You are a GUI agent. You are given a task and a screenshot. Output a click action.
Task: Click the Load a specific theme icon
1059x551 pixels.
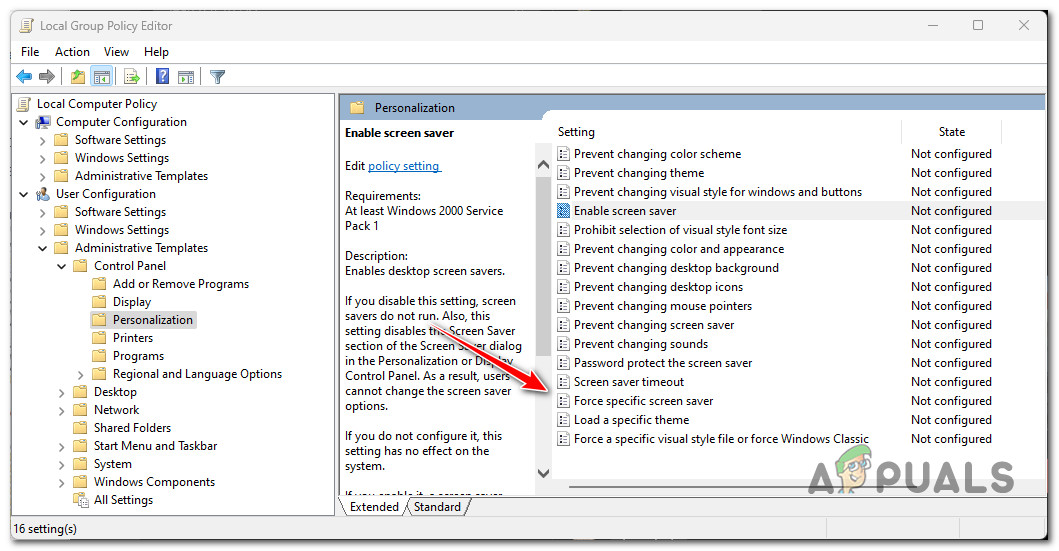[563, 420]
